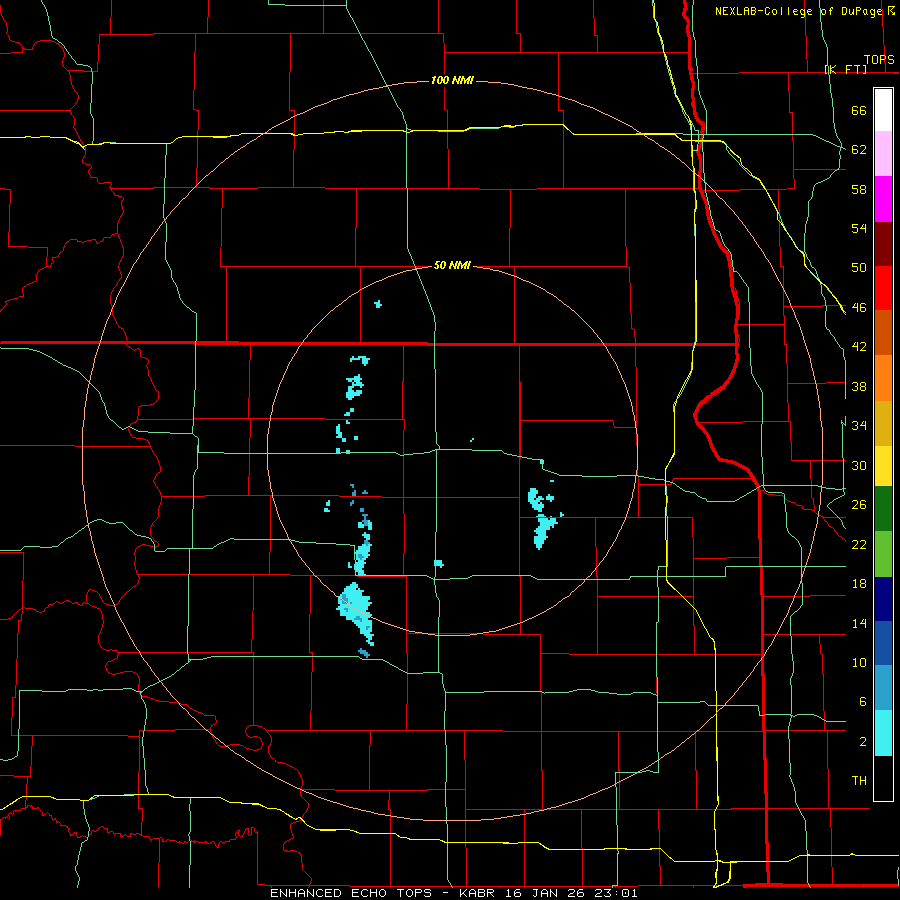Click the '22' legend value
The image size is (900, 900).
tap(859, 544)
